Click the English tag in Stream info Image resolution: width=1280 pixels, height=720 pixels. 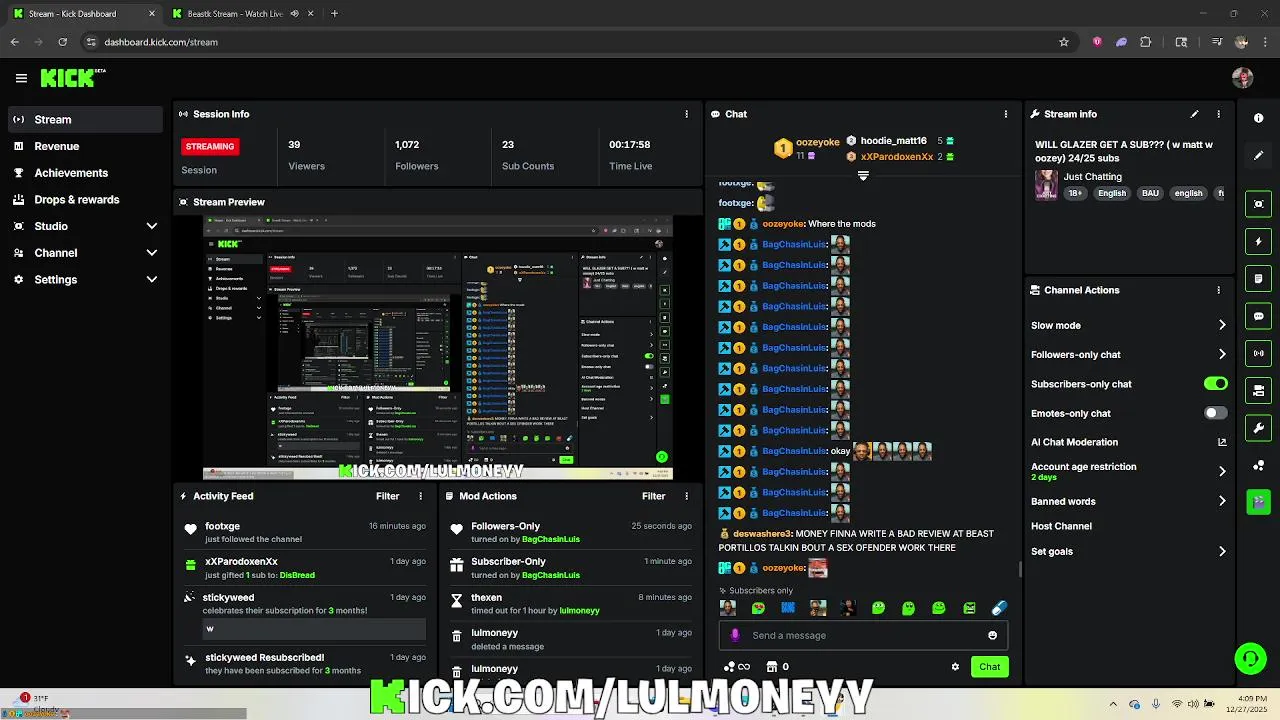(1112, 193)
